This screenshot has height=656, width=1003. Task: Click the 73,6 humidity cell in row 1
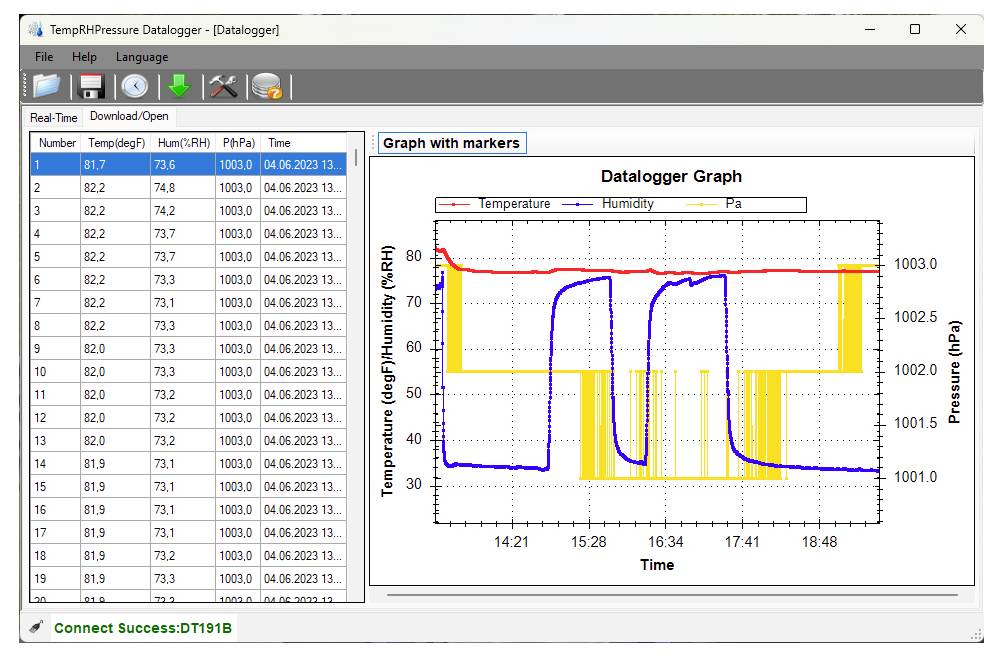[x=184, y=164]
